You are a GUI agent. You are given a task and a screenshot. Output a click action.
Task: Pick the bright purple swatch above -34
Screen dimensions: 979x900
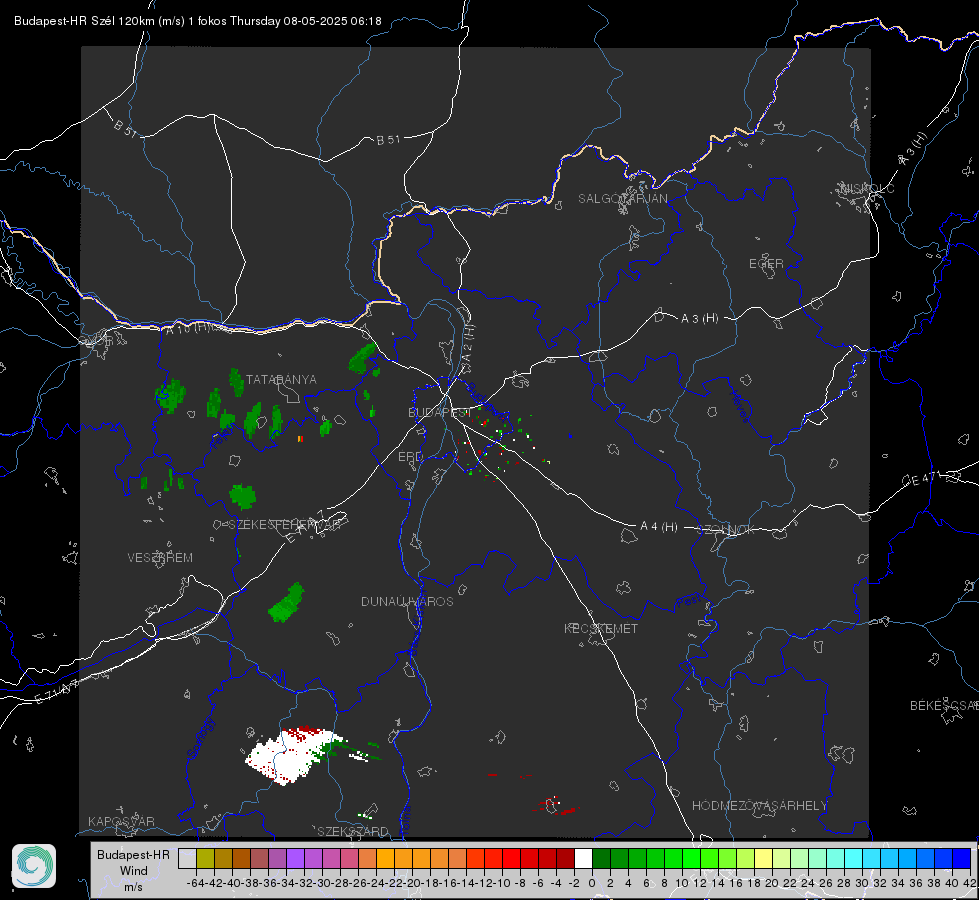295,858
